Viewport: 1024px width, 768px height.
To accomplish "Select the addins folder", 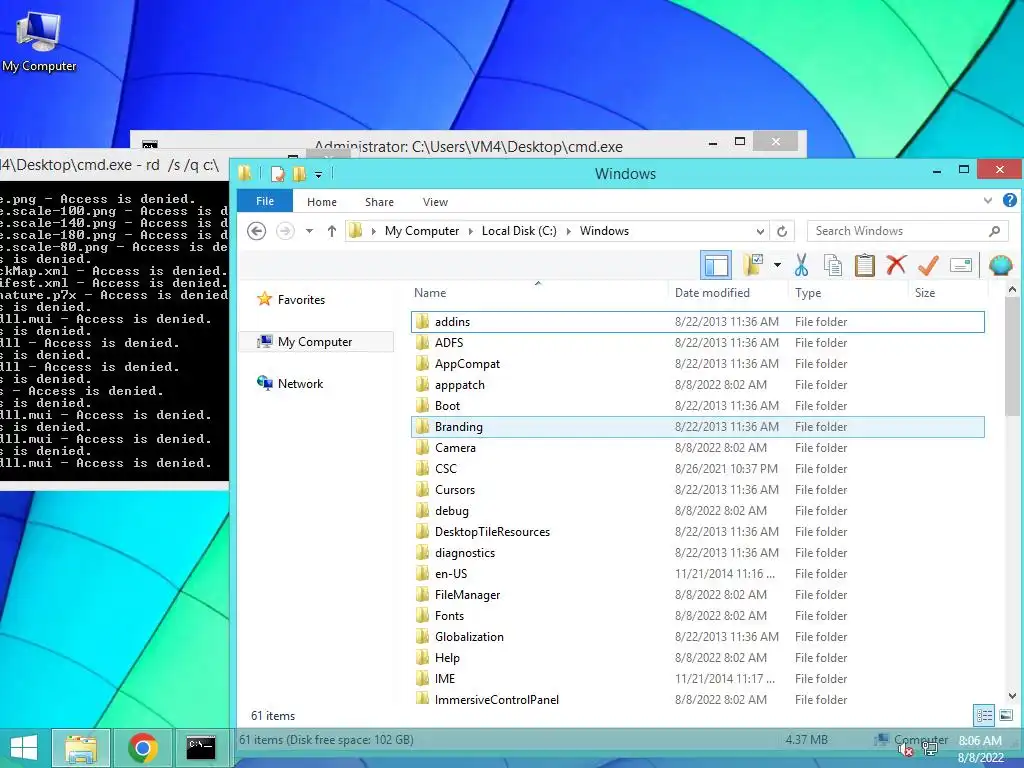I will click(697, 321).
